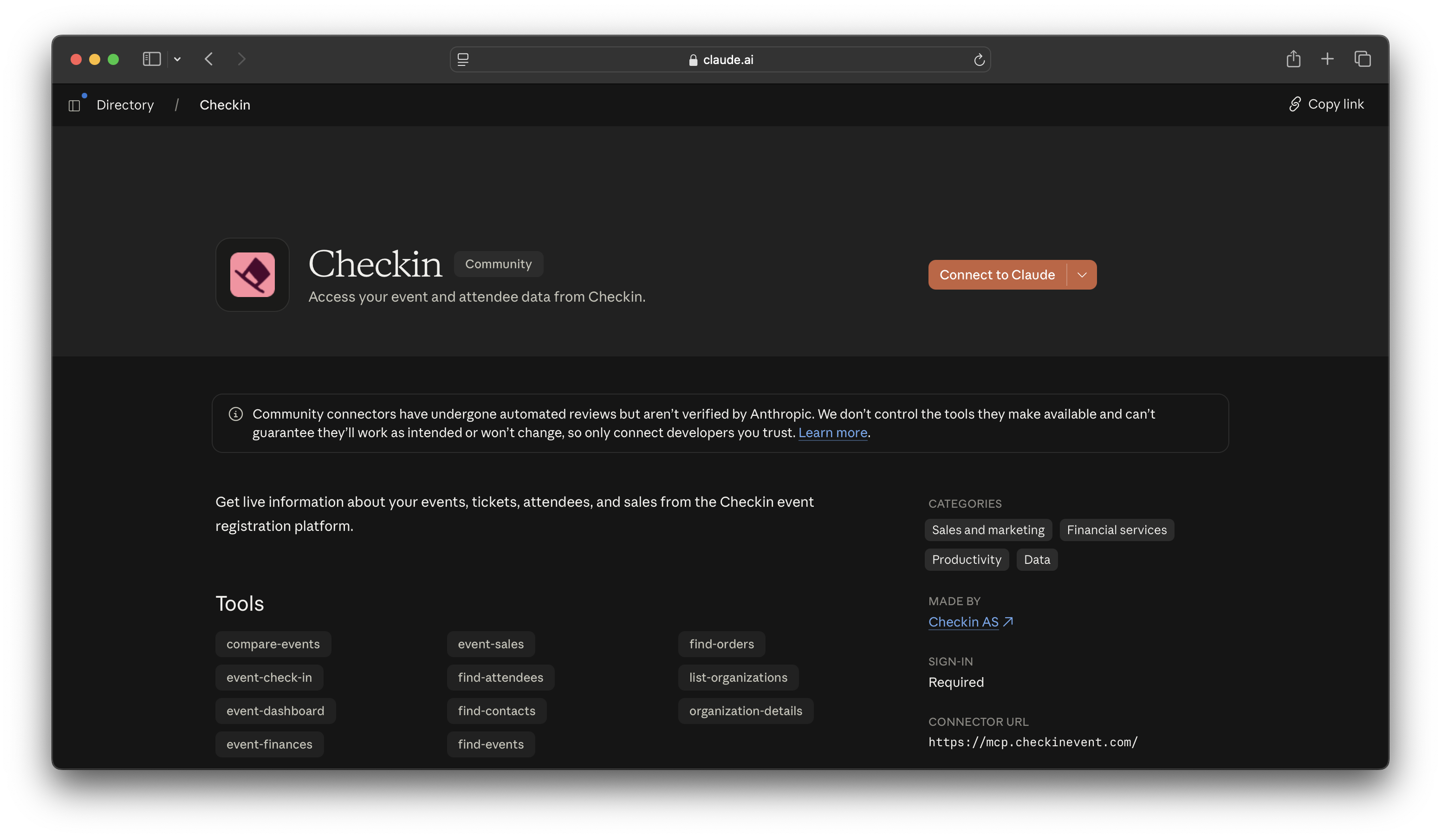
Task: Click the event-sales tool chip
Action: (491, 645)
